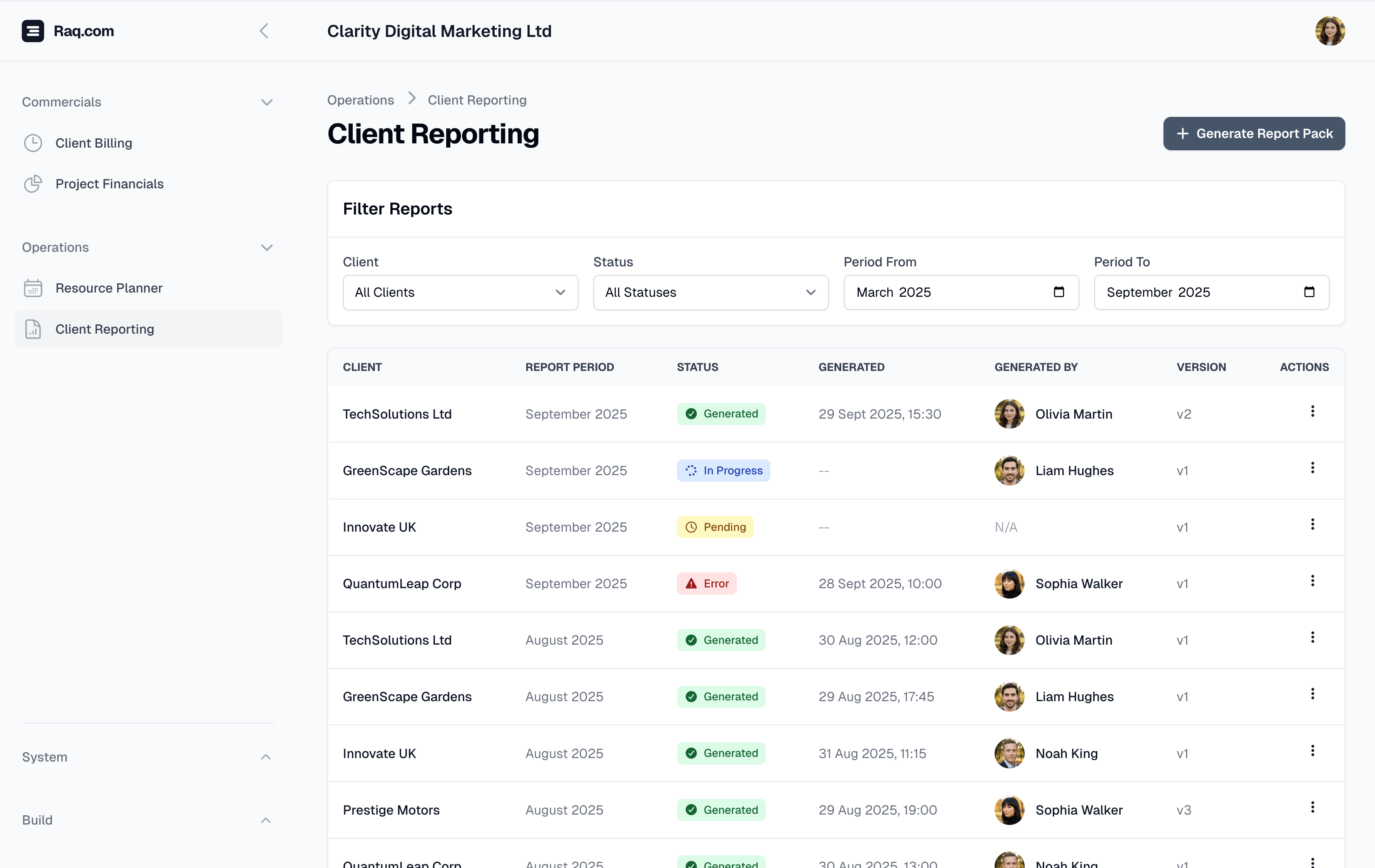Open actions menu for TechSolutions Ltd September report

click(1312, 411)
